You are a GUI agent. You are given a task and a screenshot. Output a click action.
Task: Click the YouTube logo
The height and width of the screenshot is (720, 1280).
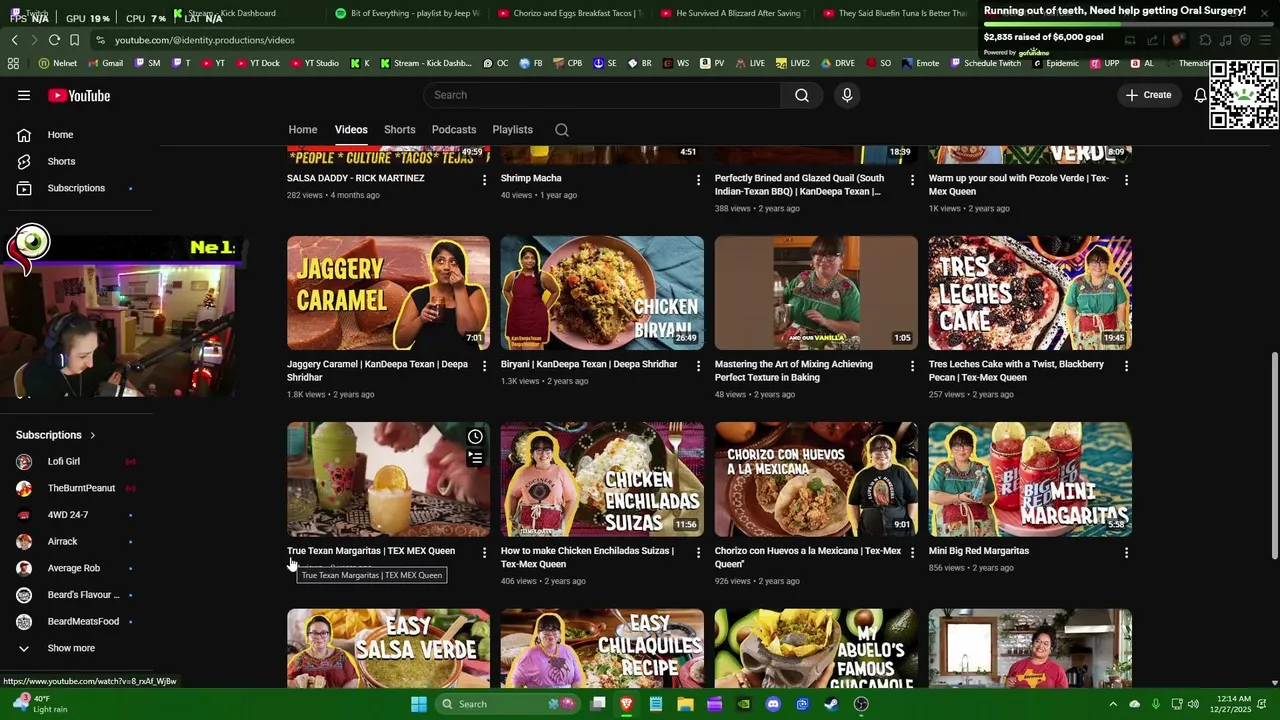pyautogui.click(x=79, y=95)
